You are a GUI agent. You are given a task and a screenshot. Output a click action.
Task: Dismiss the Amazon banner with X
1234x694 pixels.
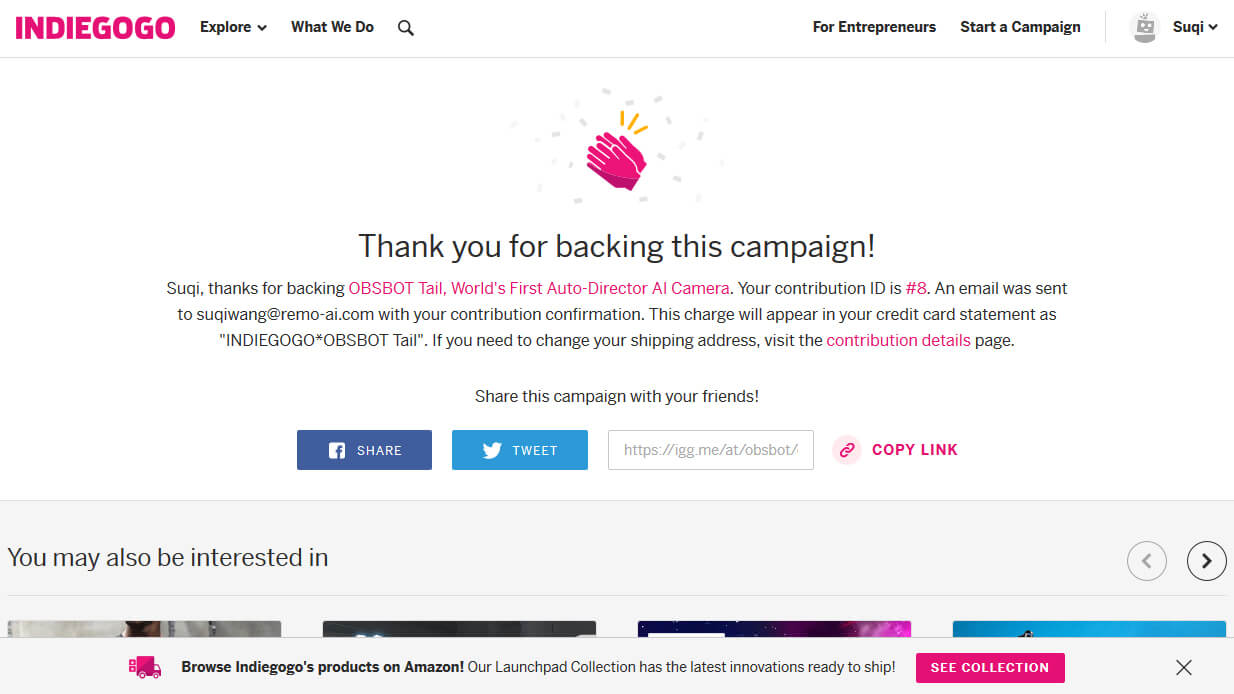pyautogui.click(x=1184, y=667)
